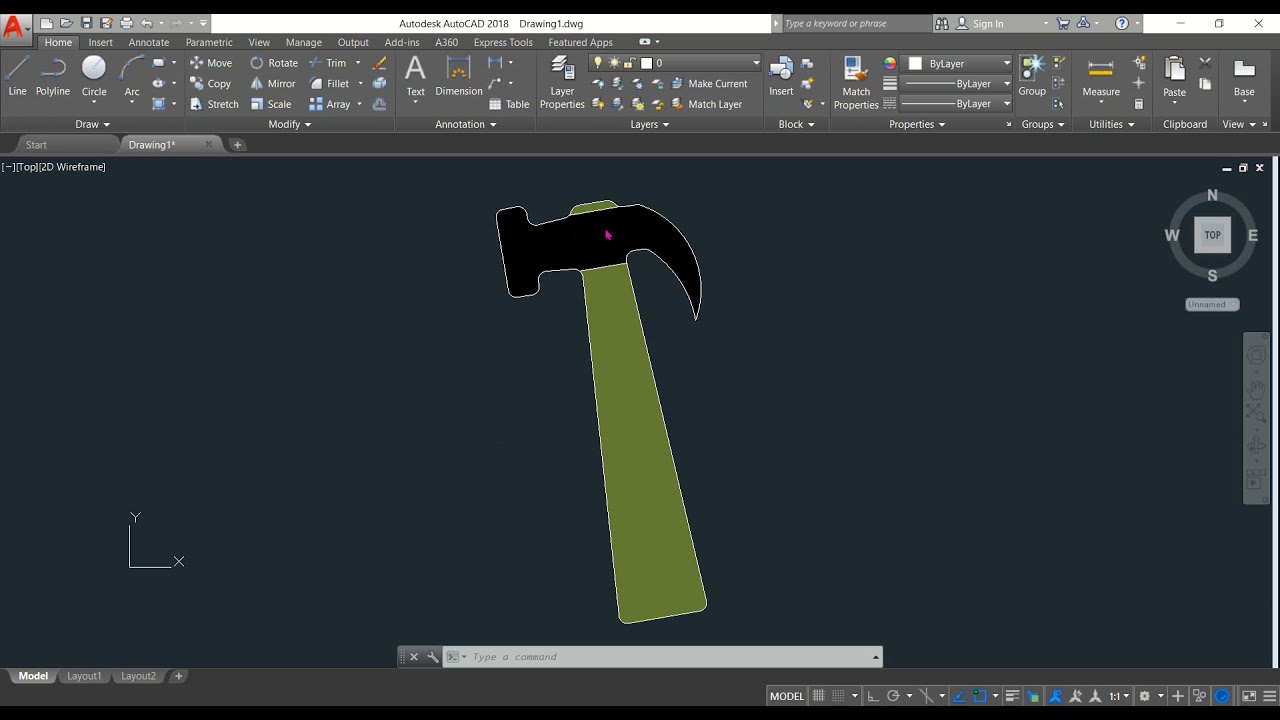Open the Parametric ribbon tab

(209, 42)
